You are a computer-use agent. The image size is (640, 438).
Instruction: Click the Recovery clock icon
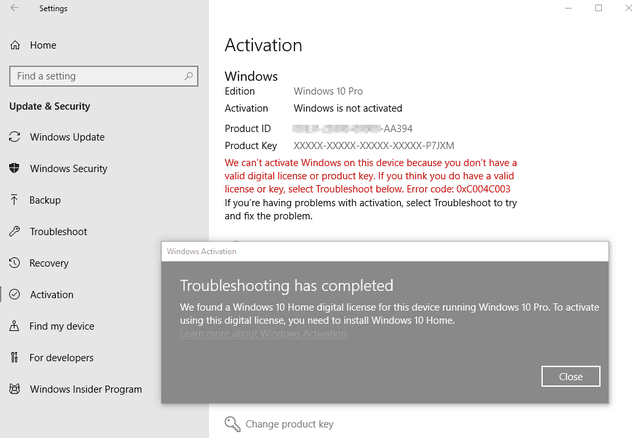tap(14, 263)
